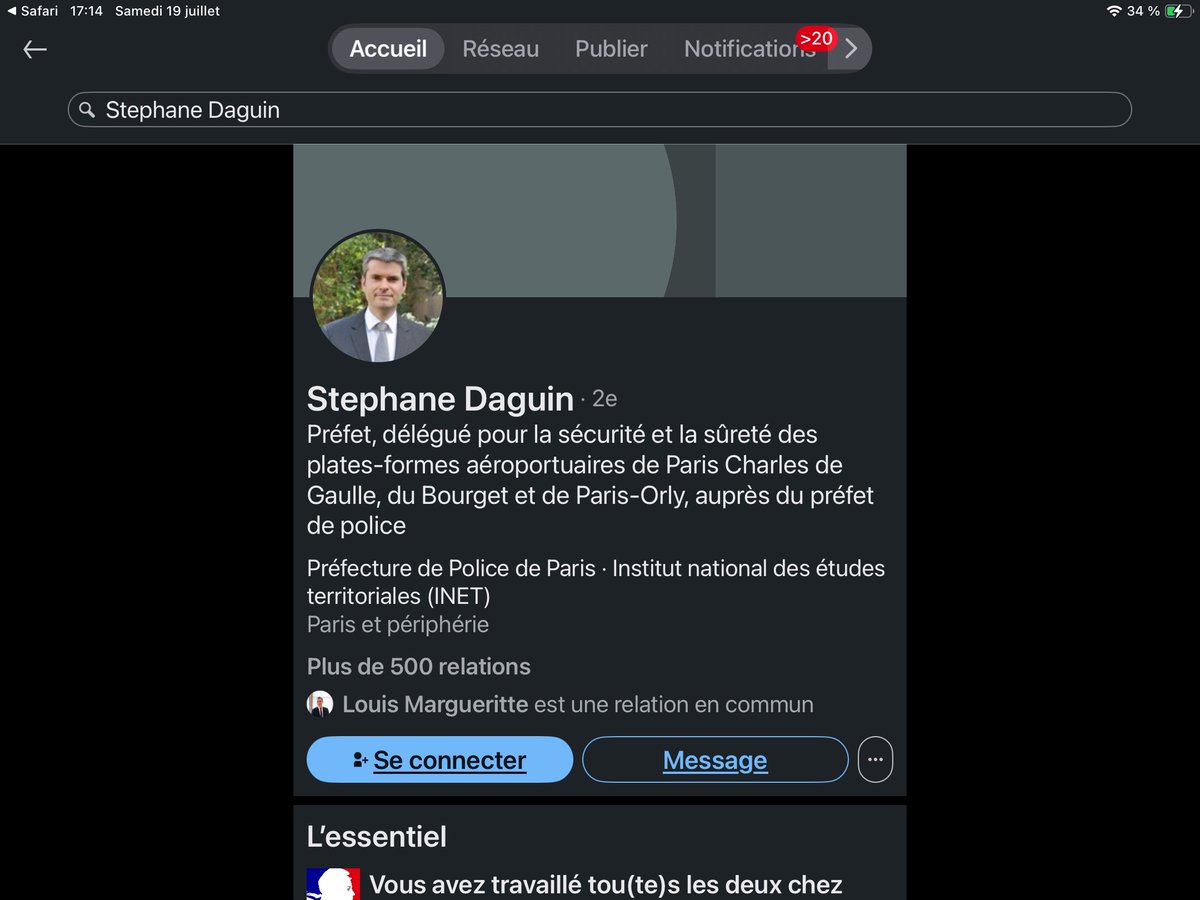Tap the magnifying glass search icon
1200x900 pixels.
pyautogui.click(x=87, y=110)
